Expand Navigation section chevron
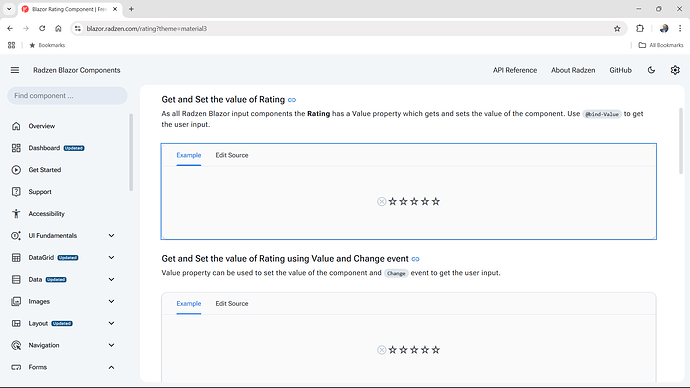This screenshot has height=388, width=690. [x=111, y=345]
